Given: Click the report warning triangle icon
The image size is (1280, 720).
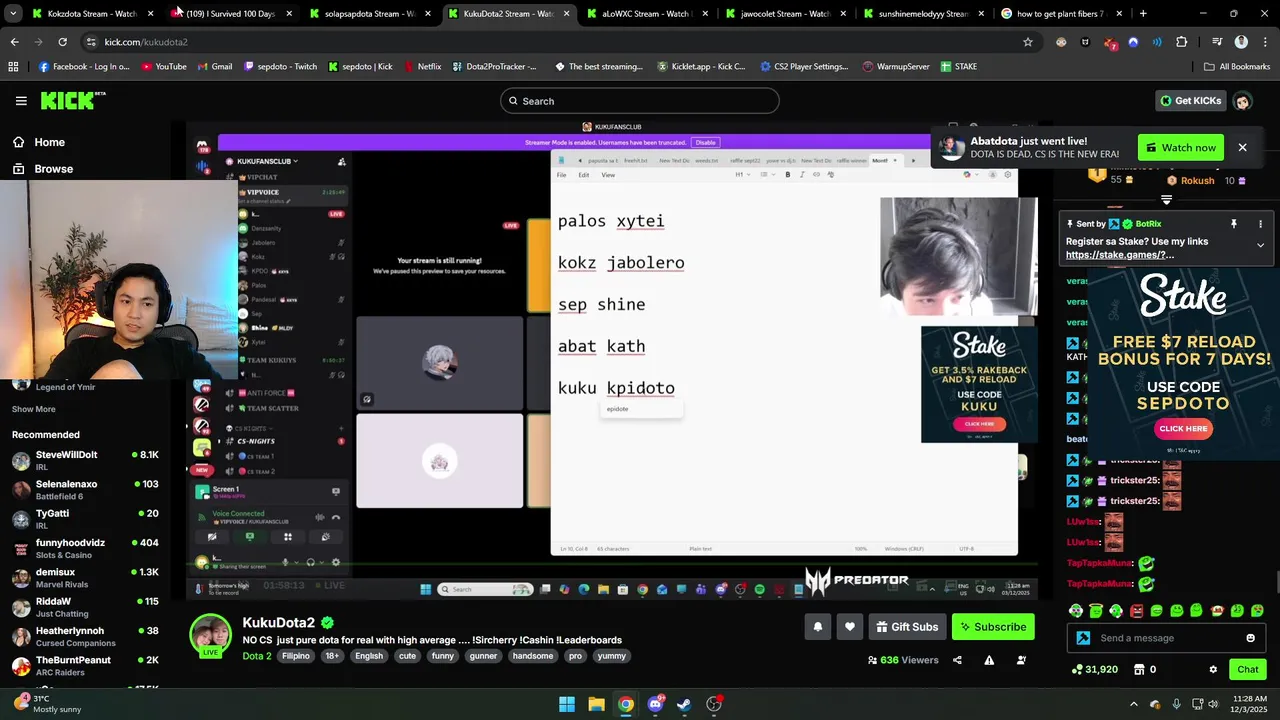Looking at the screenshot, I should pos(989,660).
